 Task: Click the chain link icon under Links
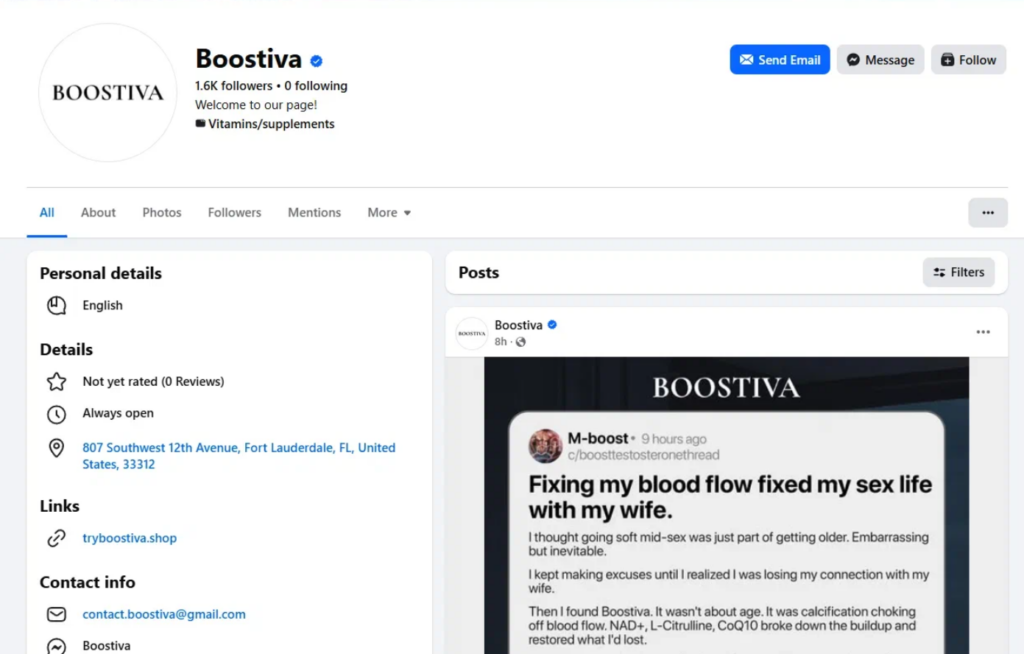click(x=57, y=538)
